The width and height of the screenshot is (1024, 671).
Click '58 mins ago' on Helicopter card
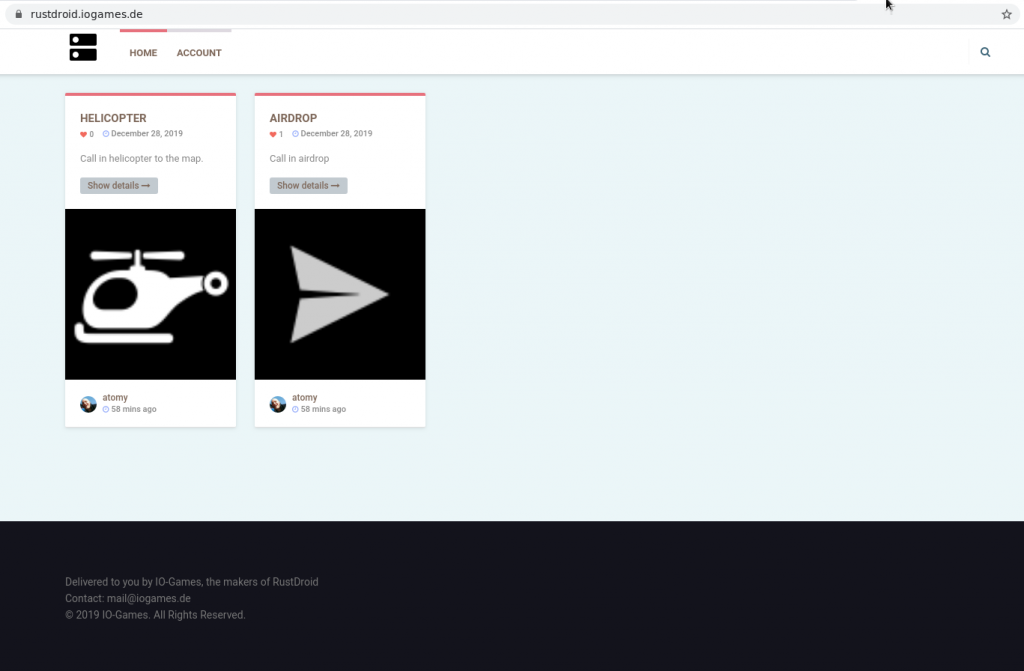(134, 409)
